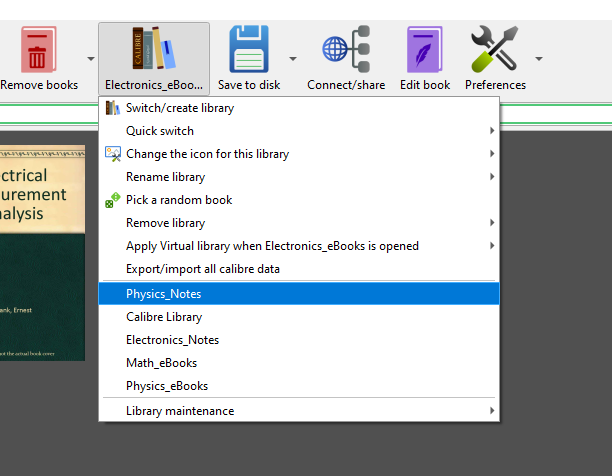Select the Rename library menu item
This screenshot has height=476, width=612.
coord(299,177)
